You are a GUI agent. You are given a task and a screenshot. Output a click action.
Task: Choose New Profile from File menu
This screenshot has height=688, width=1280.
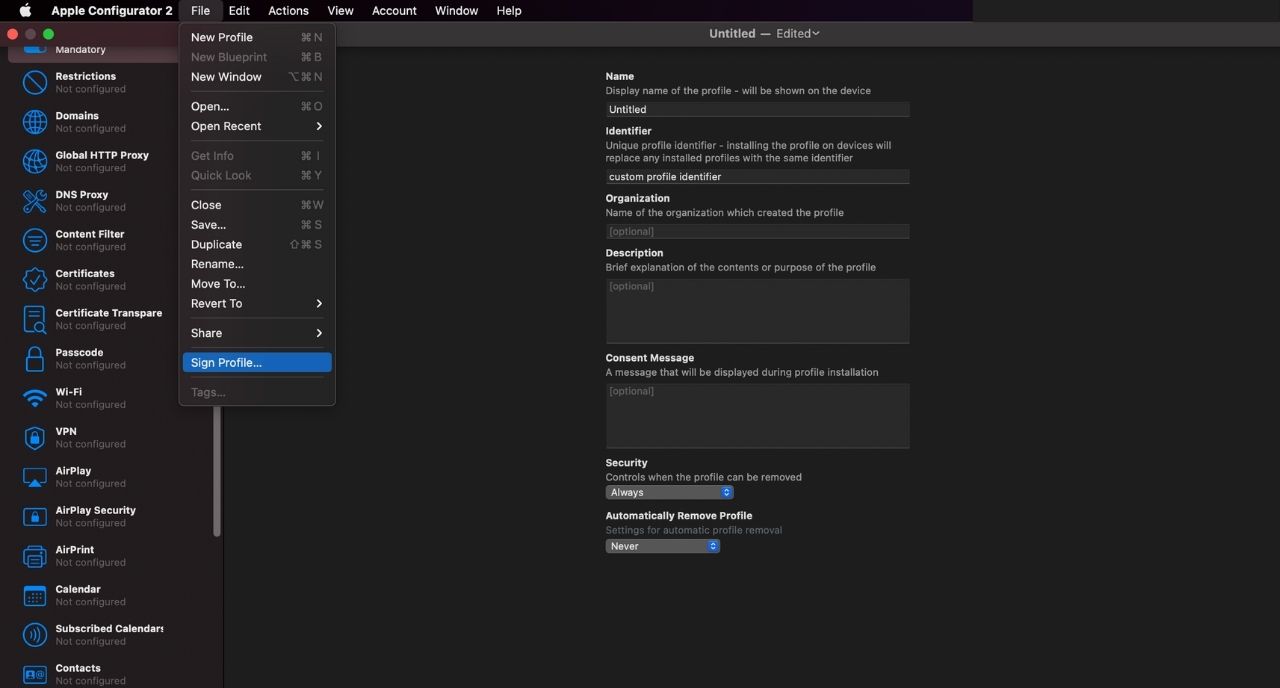coord(257,37)
